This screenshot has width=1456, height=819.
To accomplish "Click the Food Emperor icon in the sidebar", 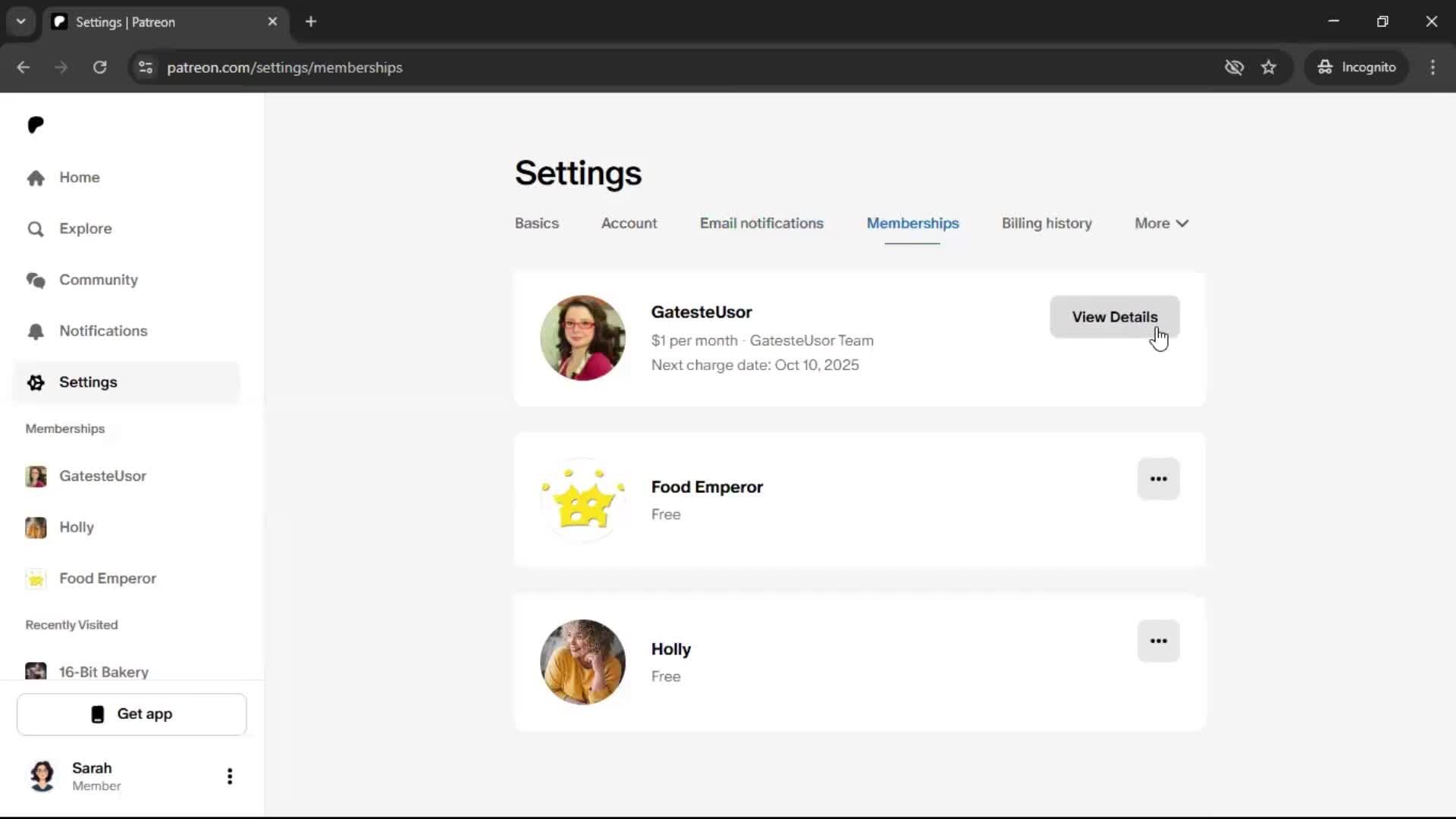I will 36,579.
